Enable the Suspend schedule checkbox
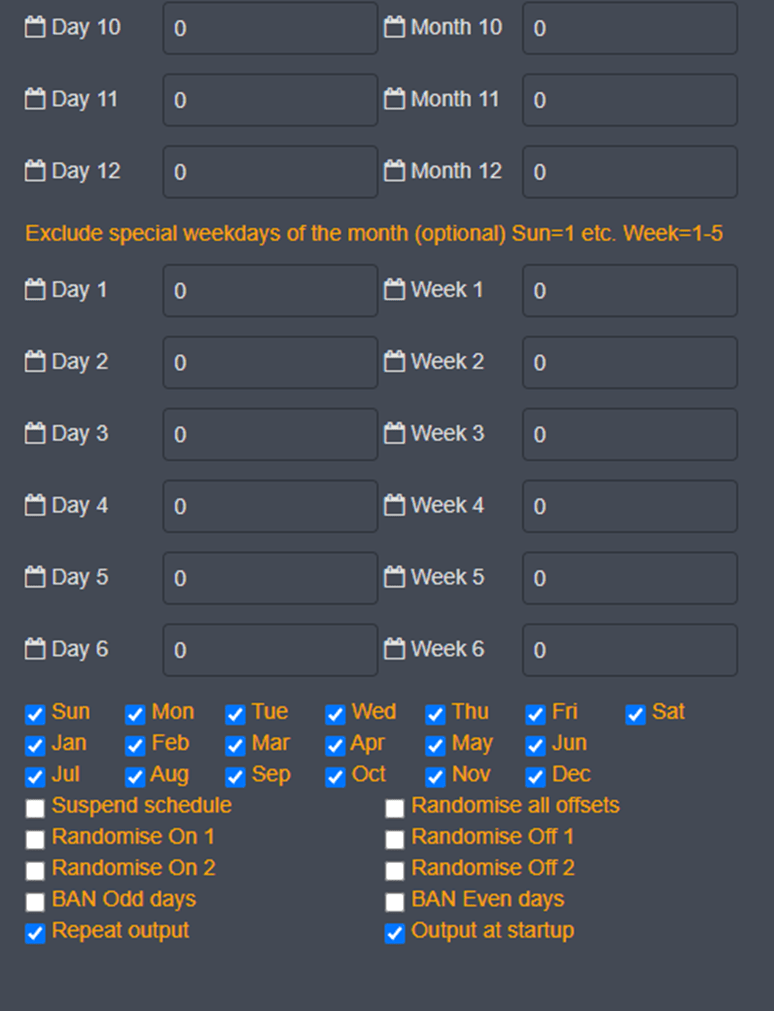This screenshot has height=1011, width=774. [x=35, y=807]
